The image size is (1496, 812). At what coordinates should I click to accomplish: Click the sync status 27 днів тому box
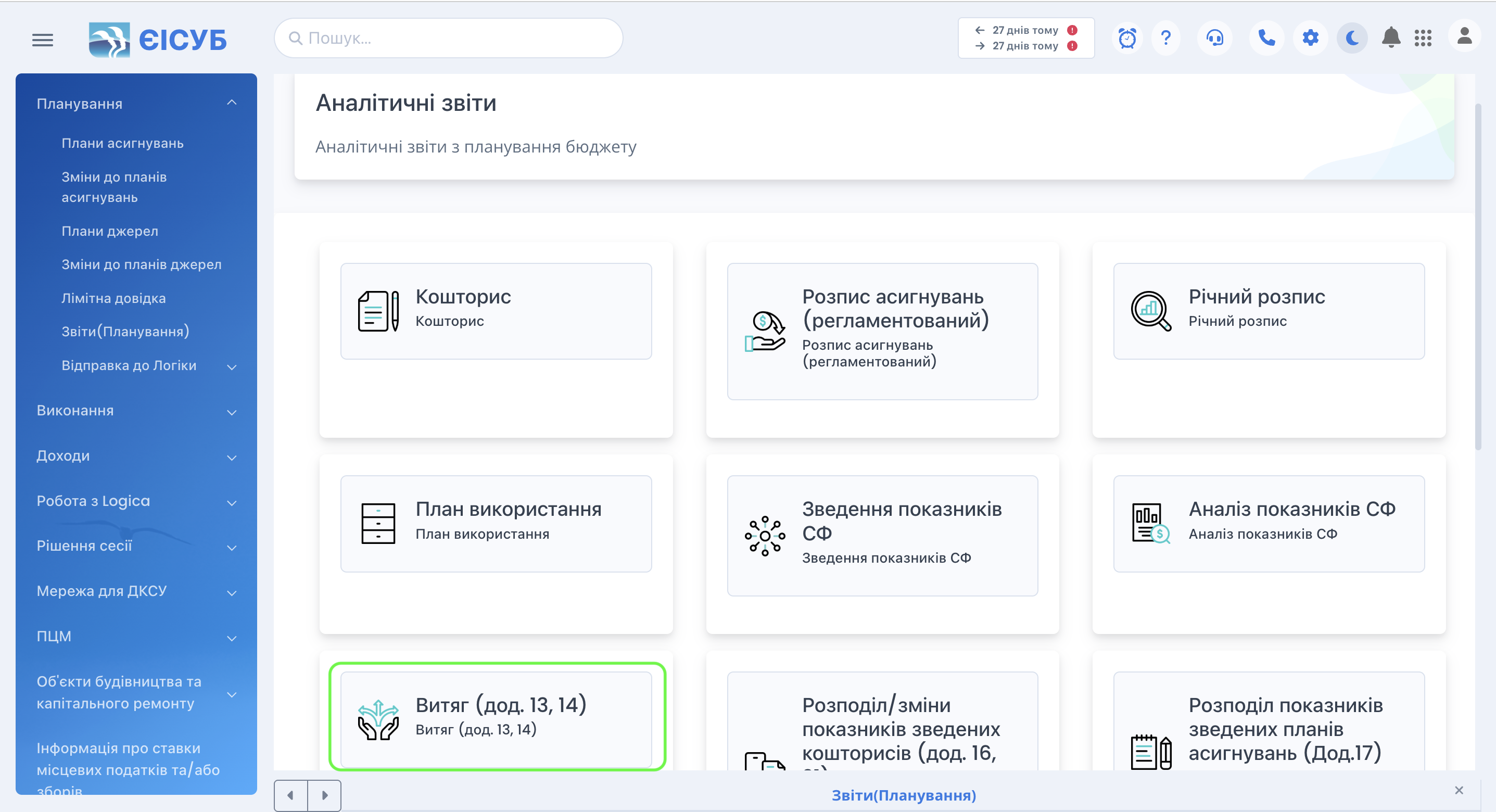1025,38
